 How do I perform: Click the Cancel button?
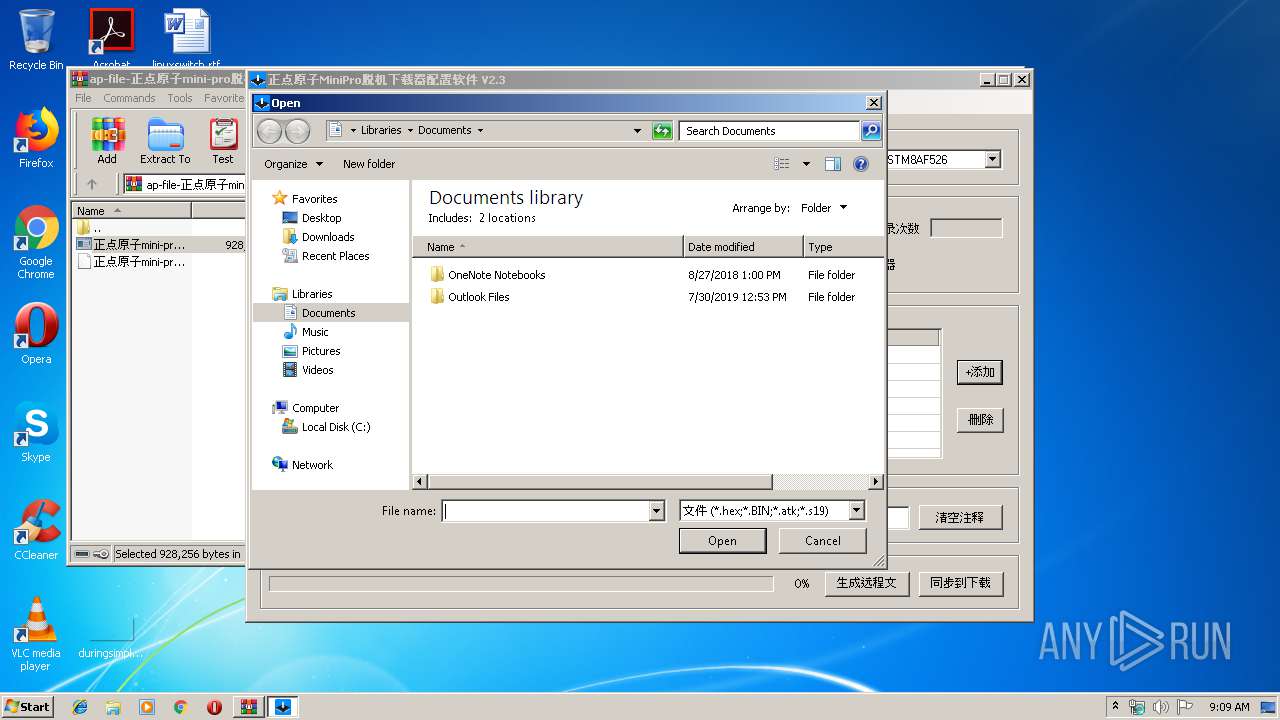click(x=823, y=541)
